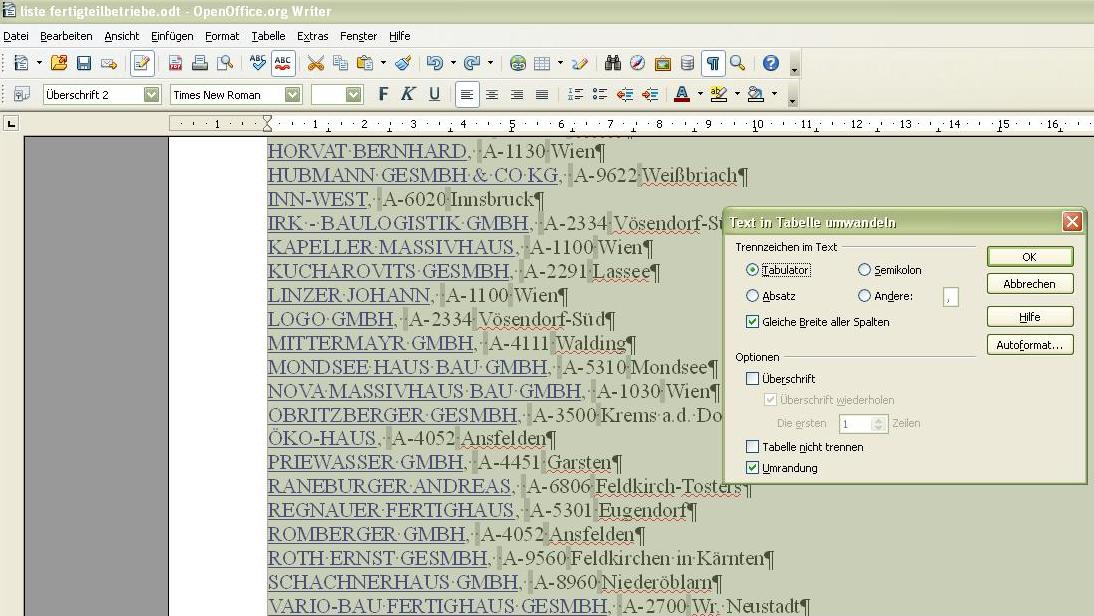1094x616 pixels.
Task: Open the Einfügen menu
Action: tap(172, 36)
